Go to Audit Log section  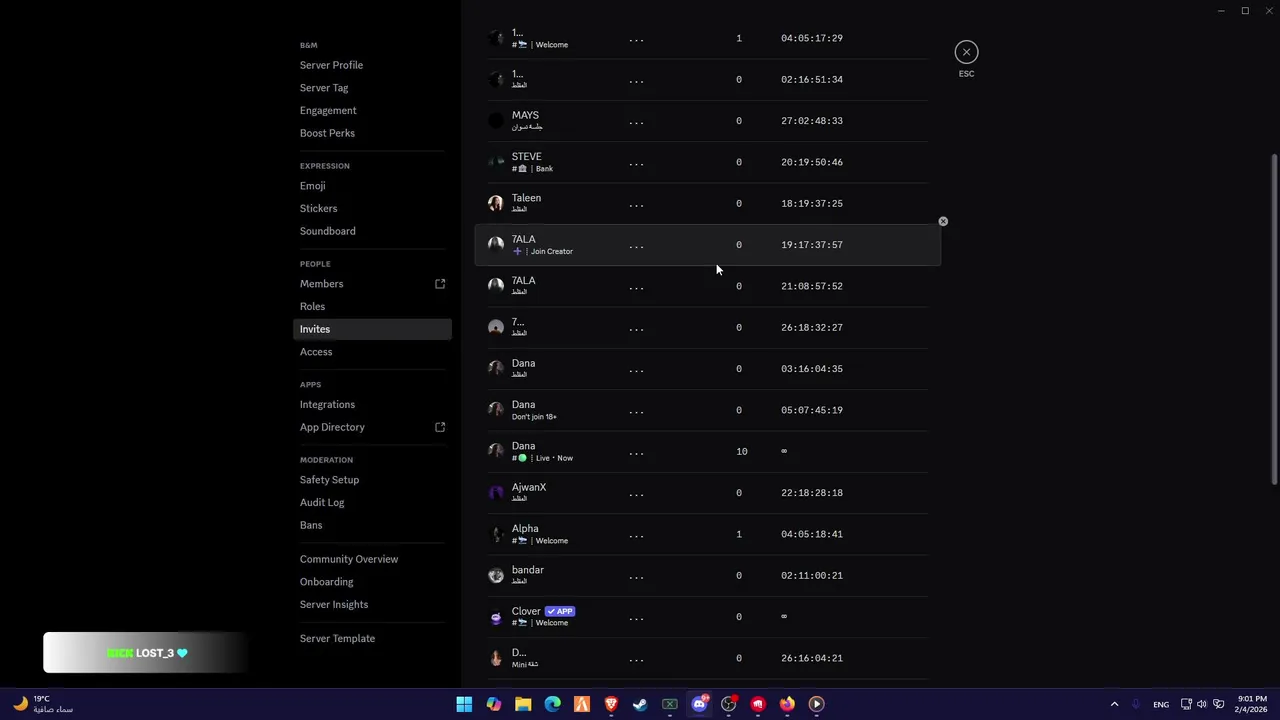click(x=322, y=502)
